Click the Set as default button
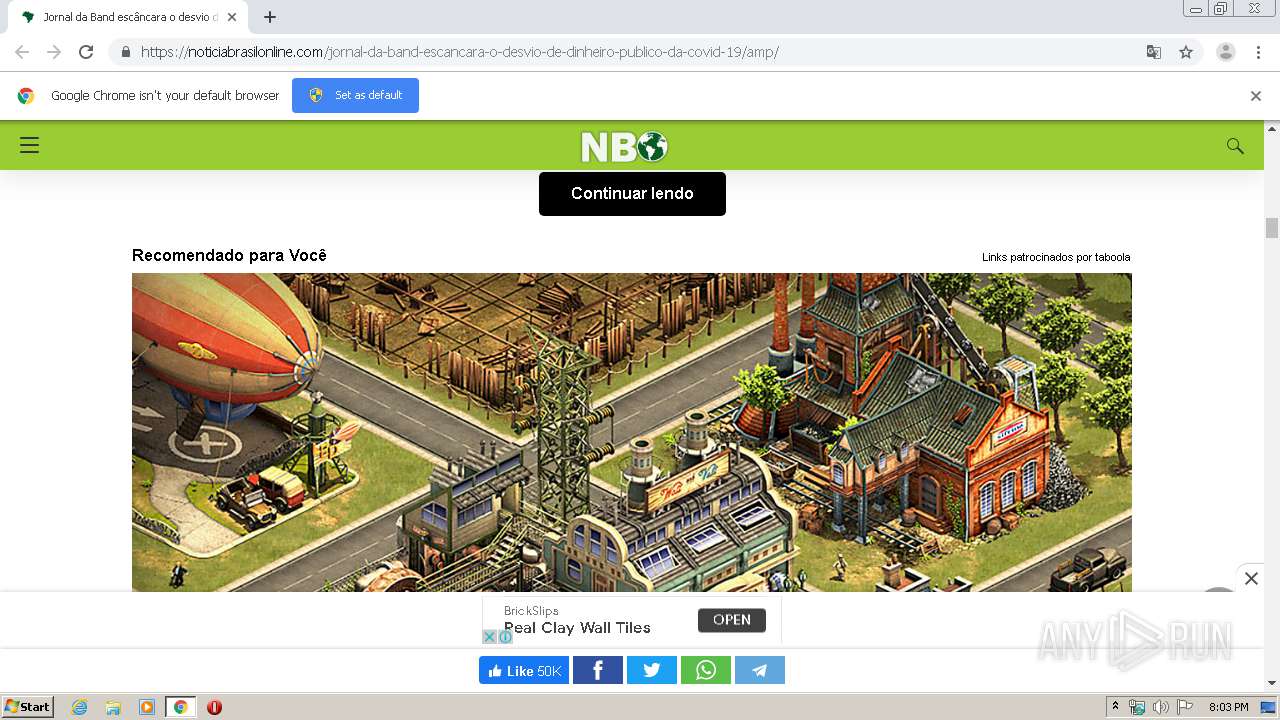 click(x=355, y=95)
